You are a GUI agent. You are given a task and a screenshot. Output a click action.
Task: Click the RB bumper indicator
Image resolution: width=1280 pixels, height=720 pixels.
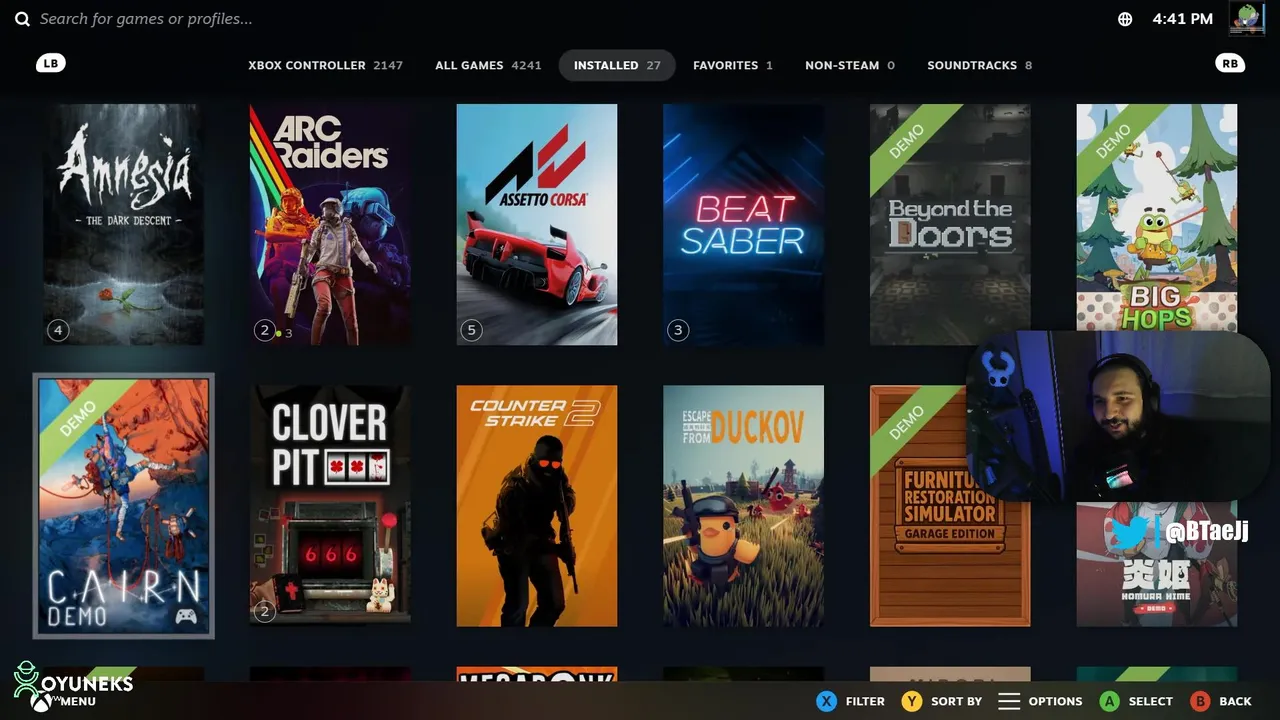1230,63
